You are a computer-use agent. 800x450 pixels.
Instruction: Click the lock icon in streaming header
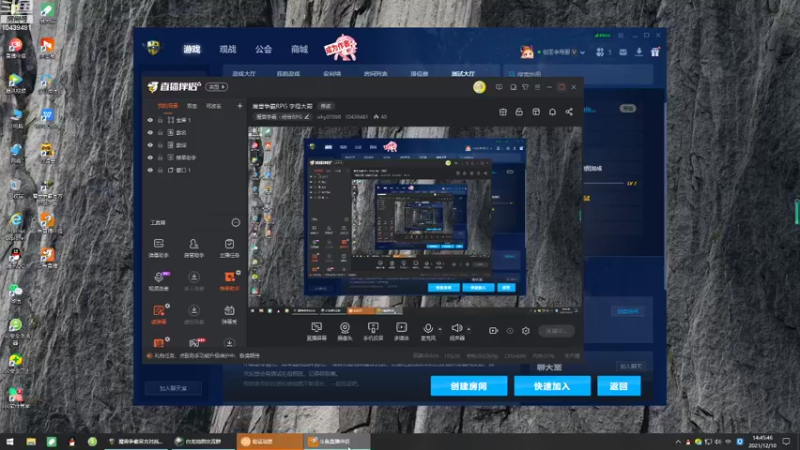(x=519, y=112)
